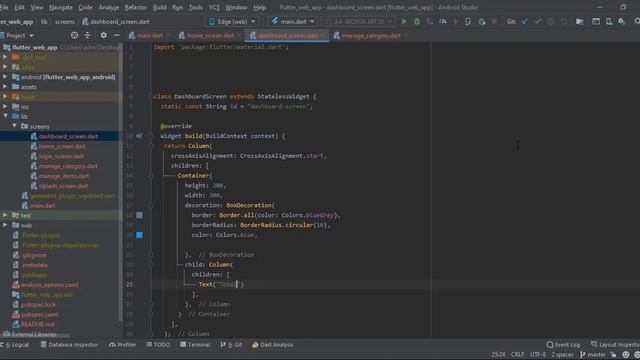Viewport: 640px width, 360px height.
Task: Open the VCS menu
Action: 214,7
